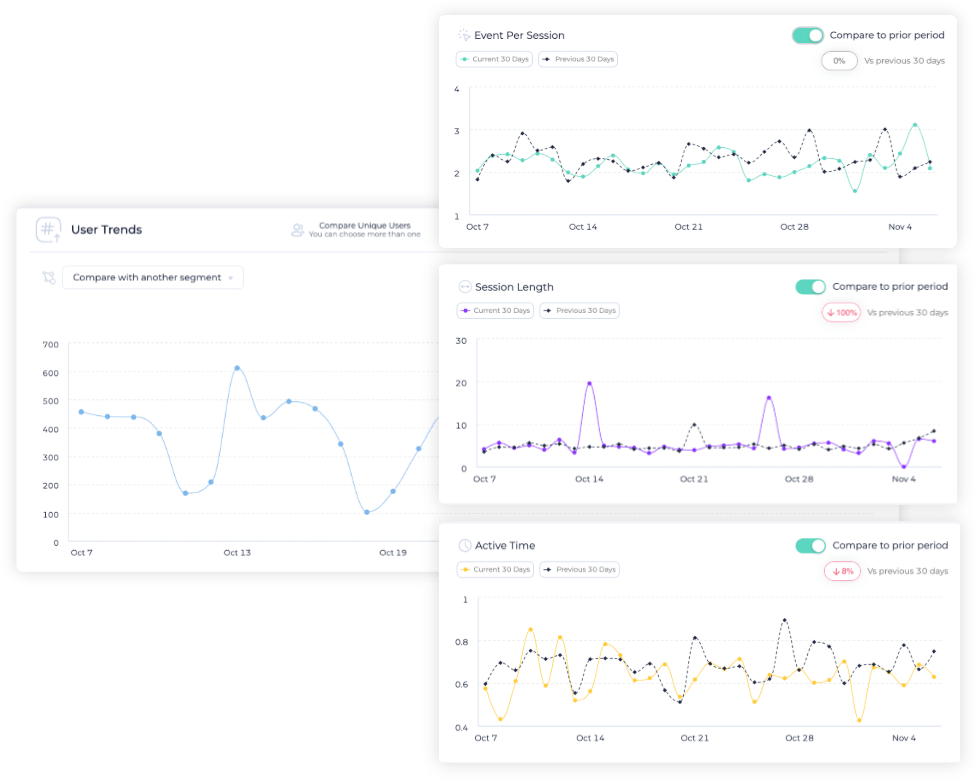Click Nov 4 axis label in Active Time

(904, 738)
